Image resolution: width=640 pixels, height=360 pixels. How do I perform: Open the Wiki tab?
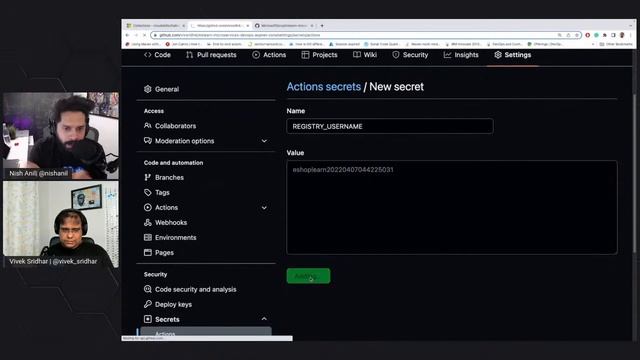point(365,55)
